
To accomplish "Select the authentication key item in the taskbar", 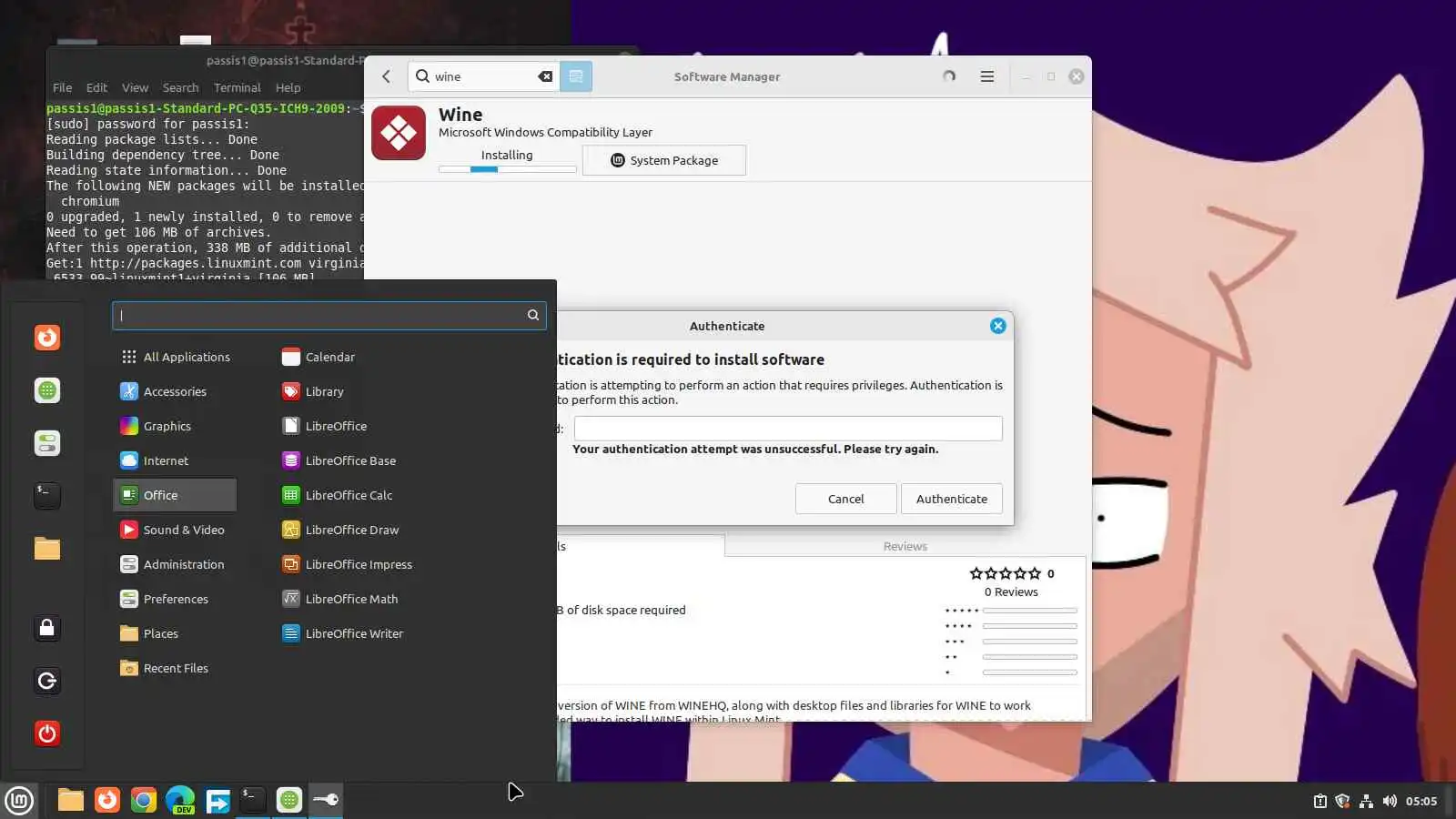I will tap(326, 801).
